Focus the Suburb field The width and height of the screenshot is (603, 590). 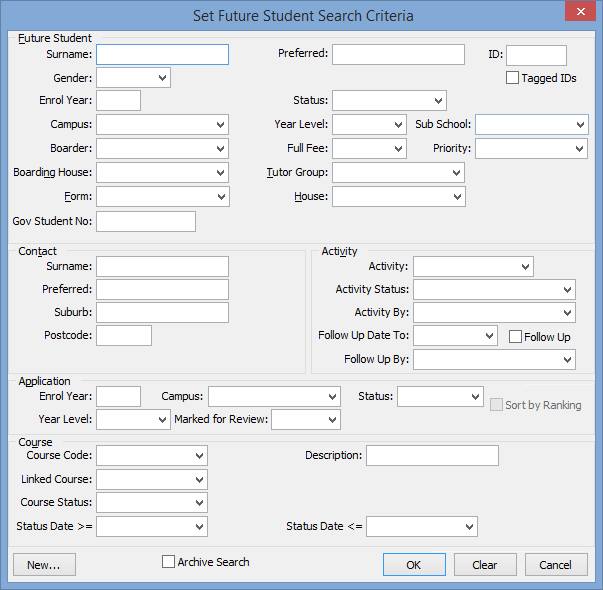[162, 313]
